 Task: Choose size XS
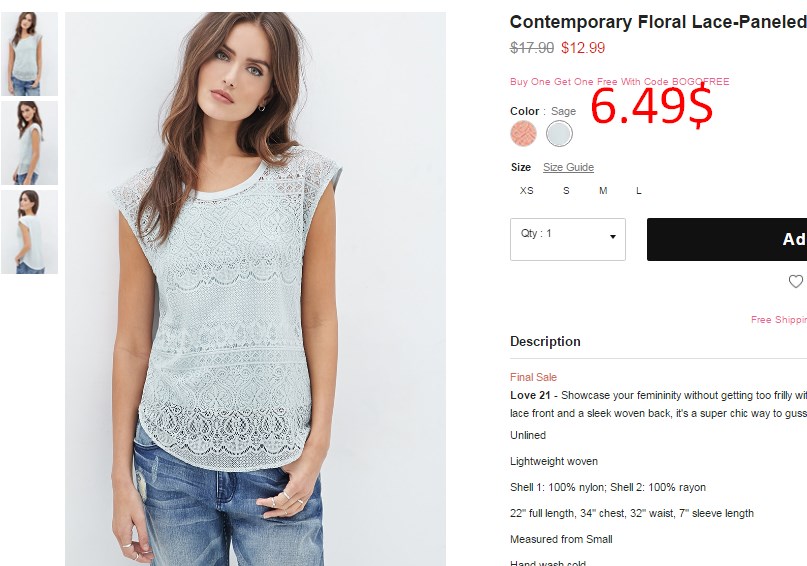pos(527,191)
